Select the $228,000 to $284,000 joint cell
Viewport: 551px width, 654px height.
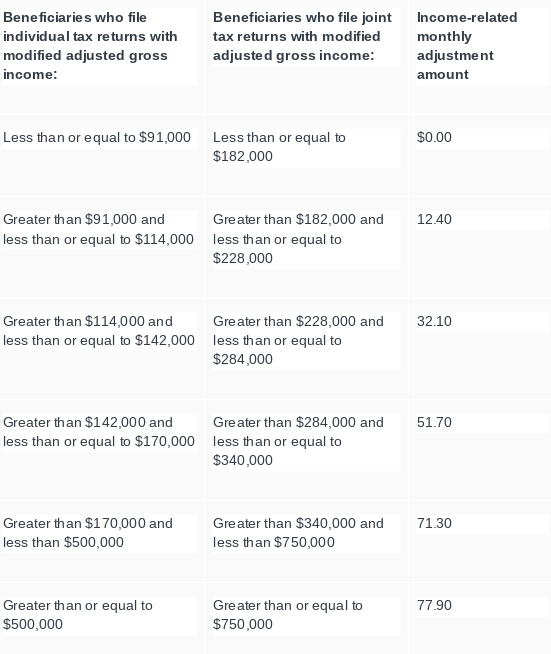pos(306,341)
